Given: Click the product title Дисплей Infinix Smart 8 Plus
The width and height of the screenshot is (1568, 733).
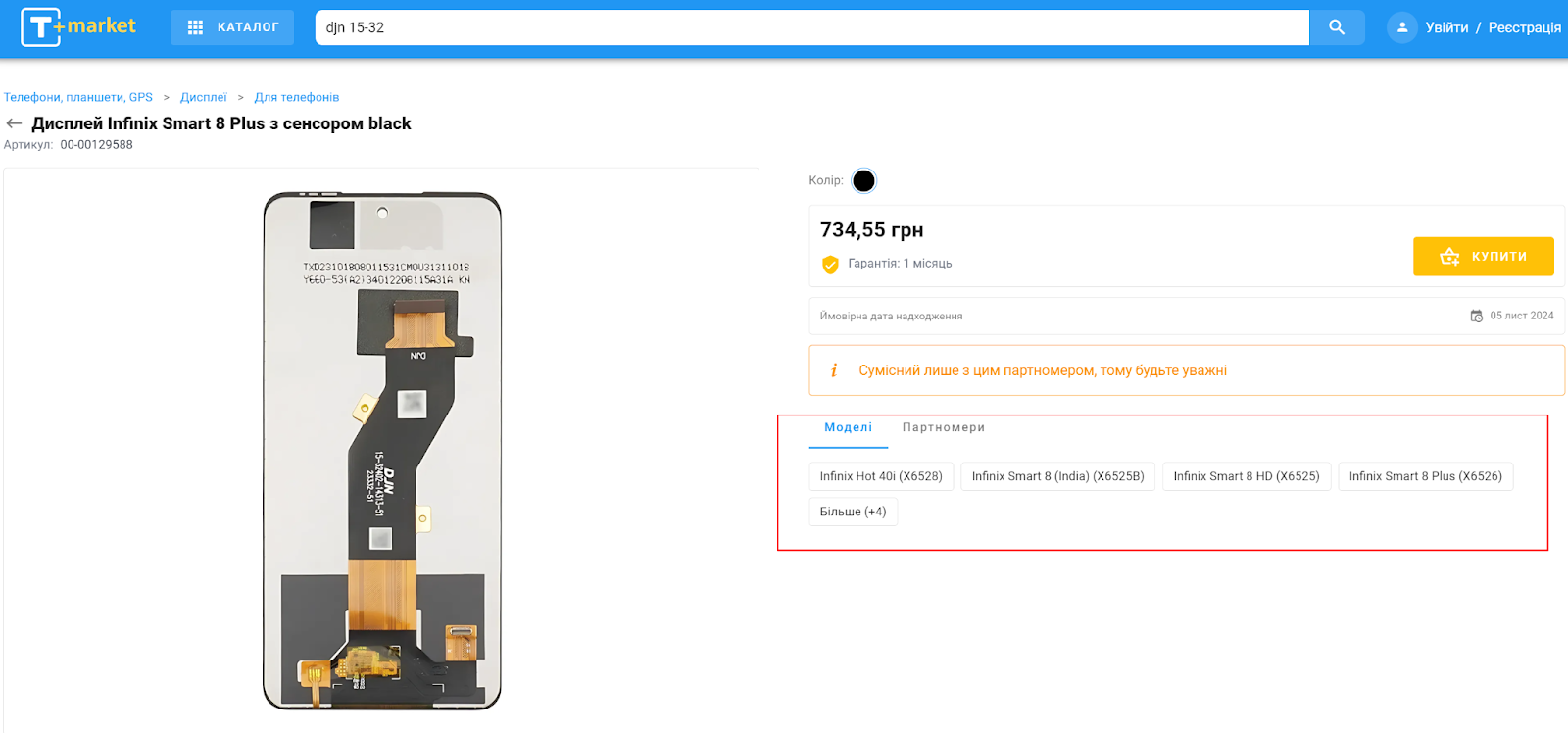Looking at the screenshot, I should click(x=221, y=123).
